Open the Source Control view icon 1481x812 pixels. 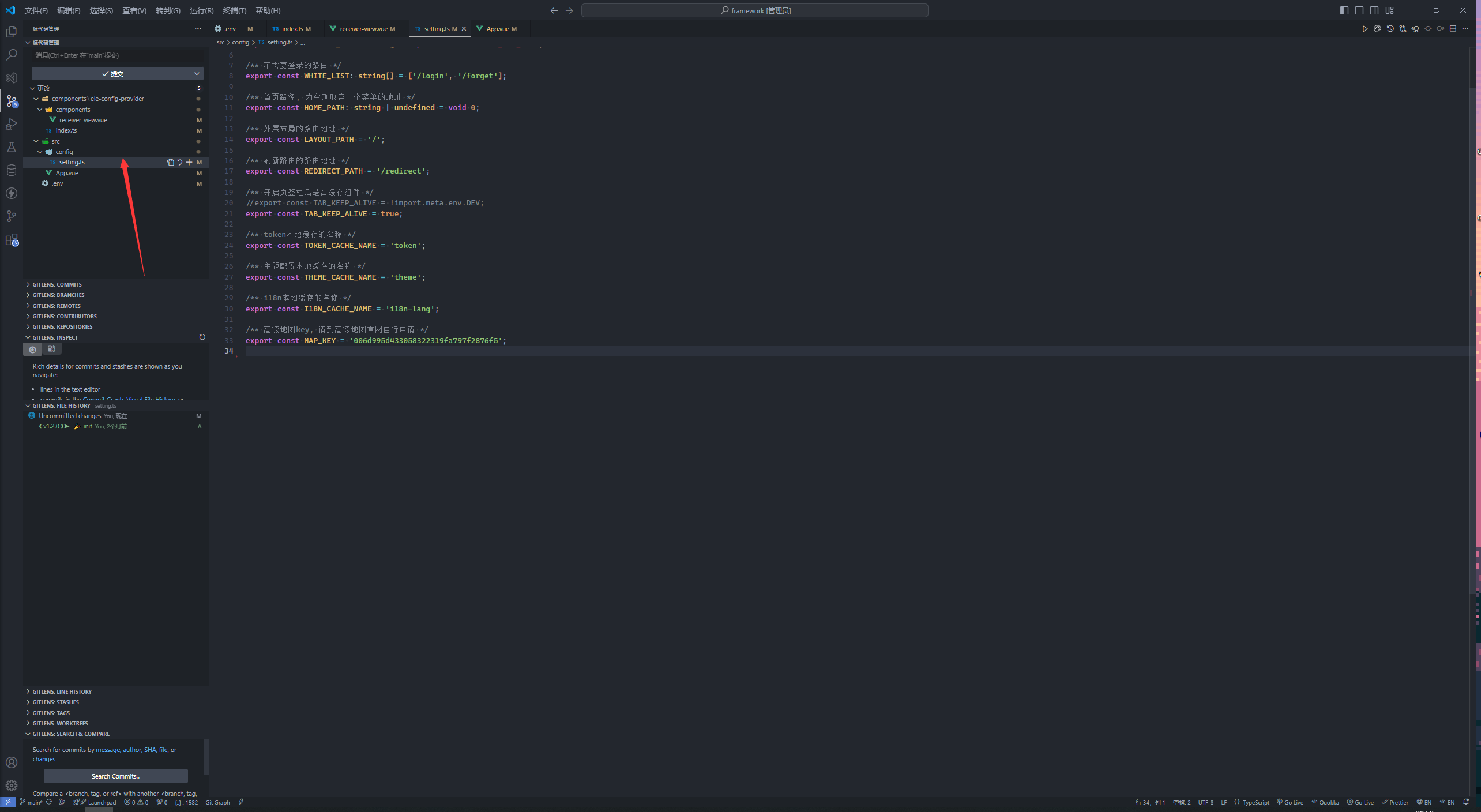(x=11, y=101)
